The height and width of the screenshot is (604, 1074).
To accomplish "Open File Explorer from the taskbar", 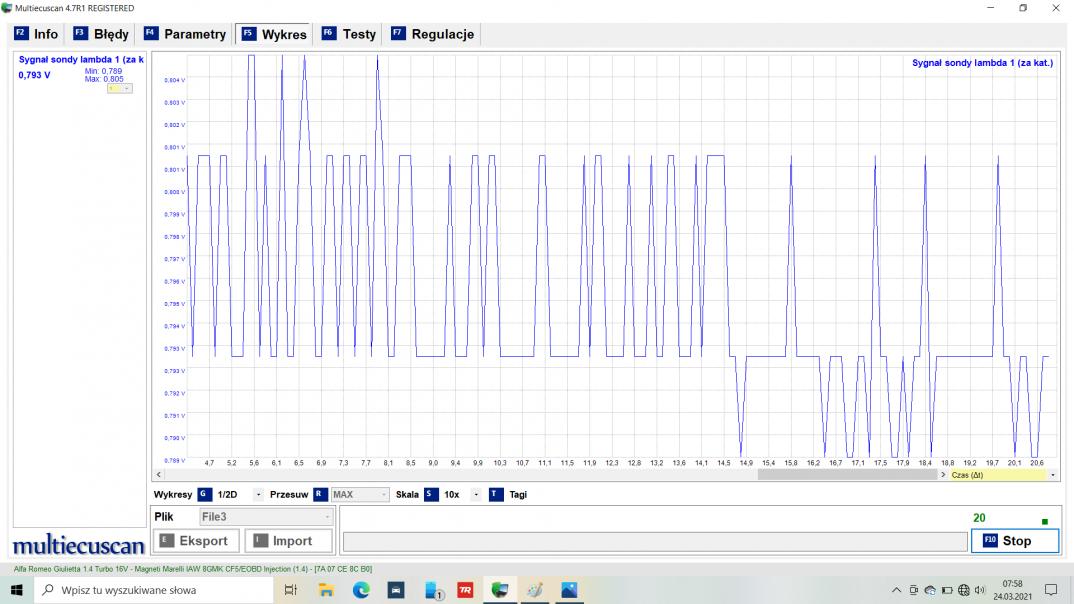I will click(326, 590).
